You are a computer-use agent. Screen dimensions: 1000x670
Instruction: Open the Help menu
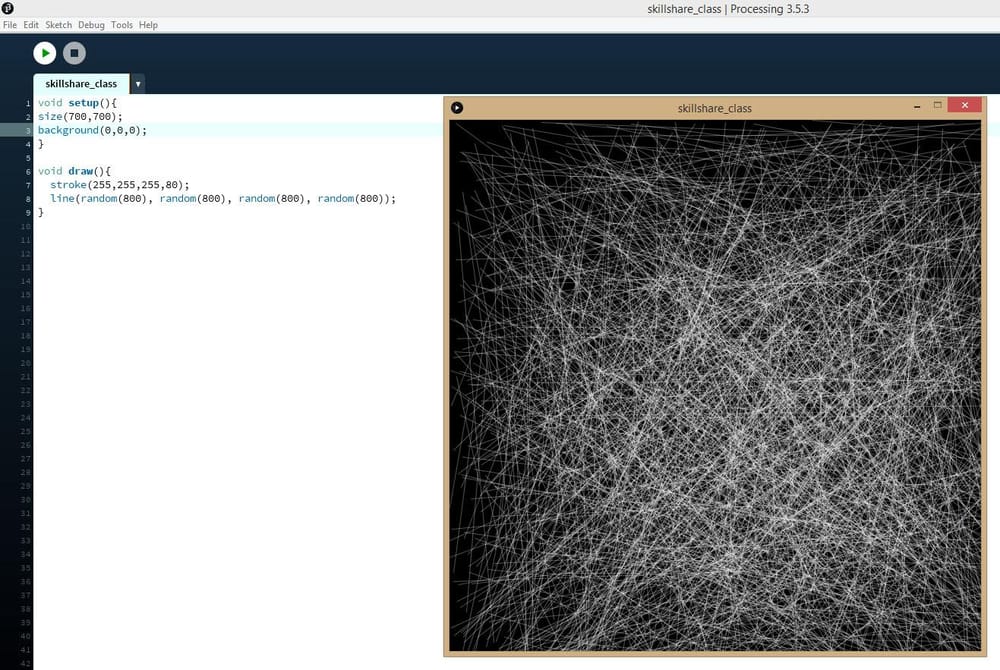coord(148,25)
